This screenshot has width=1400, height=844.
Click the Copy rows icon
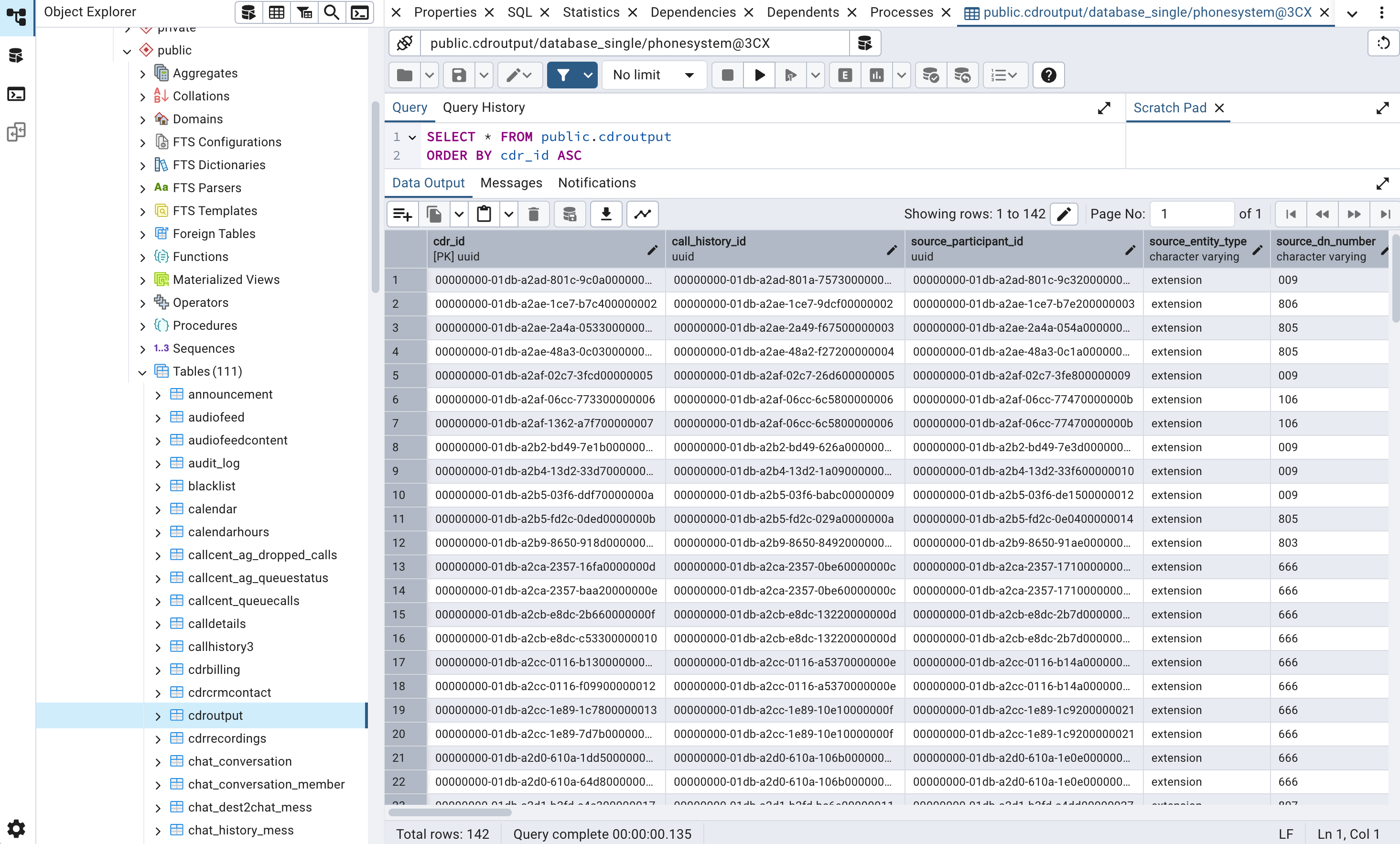[434, 214]
